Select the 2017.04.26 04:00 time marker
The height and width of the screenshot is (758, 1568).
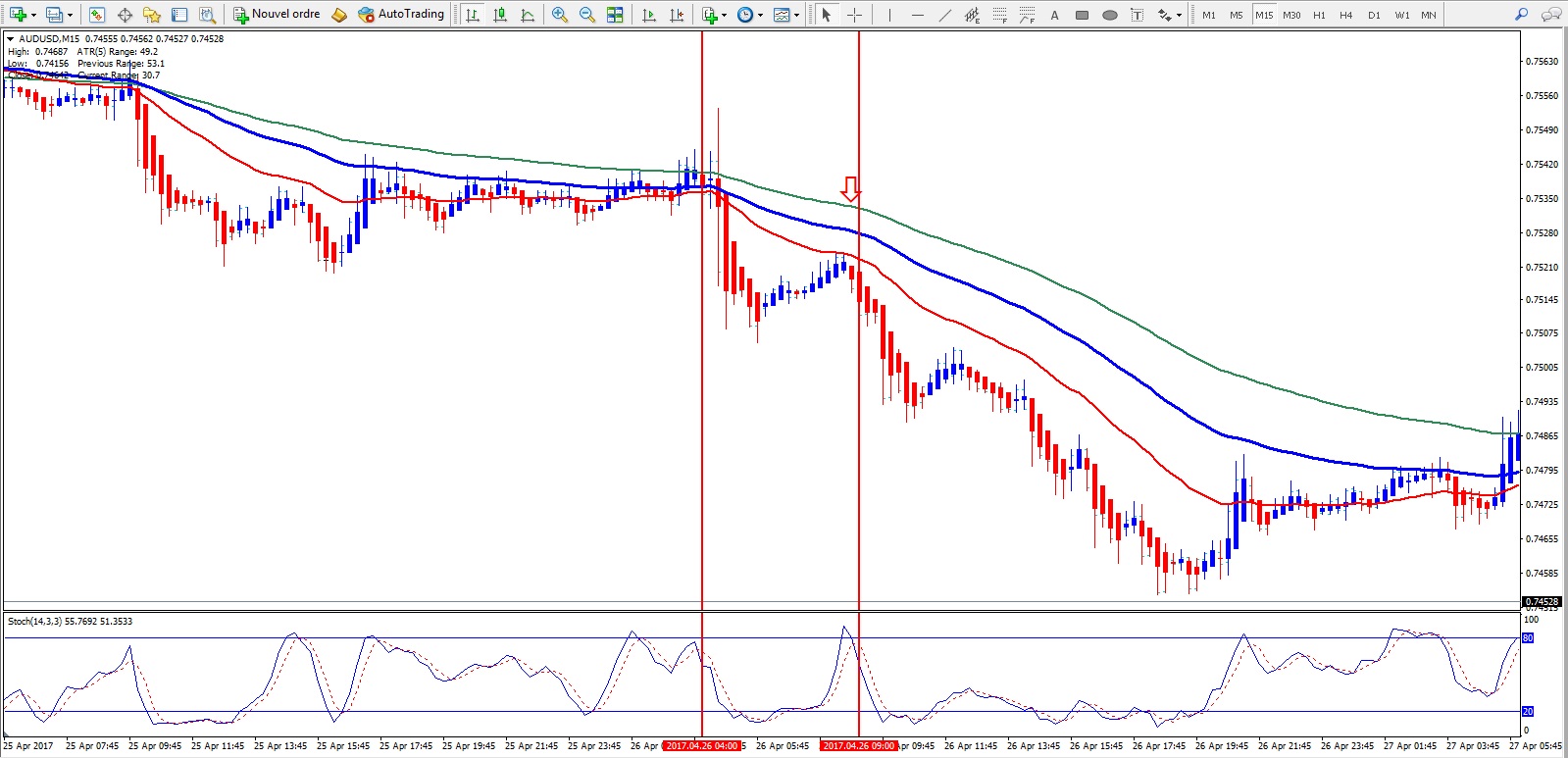point(702,746)
